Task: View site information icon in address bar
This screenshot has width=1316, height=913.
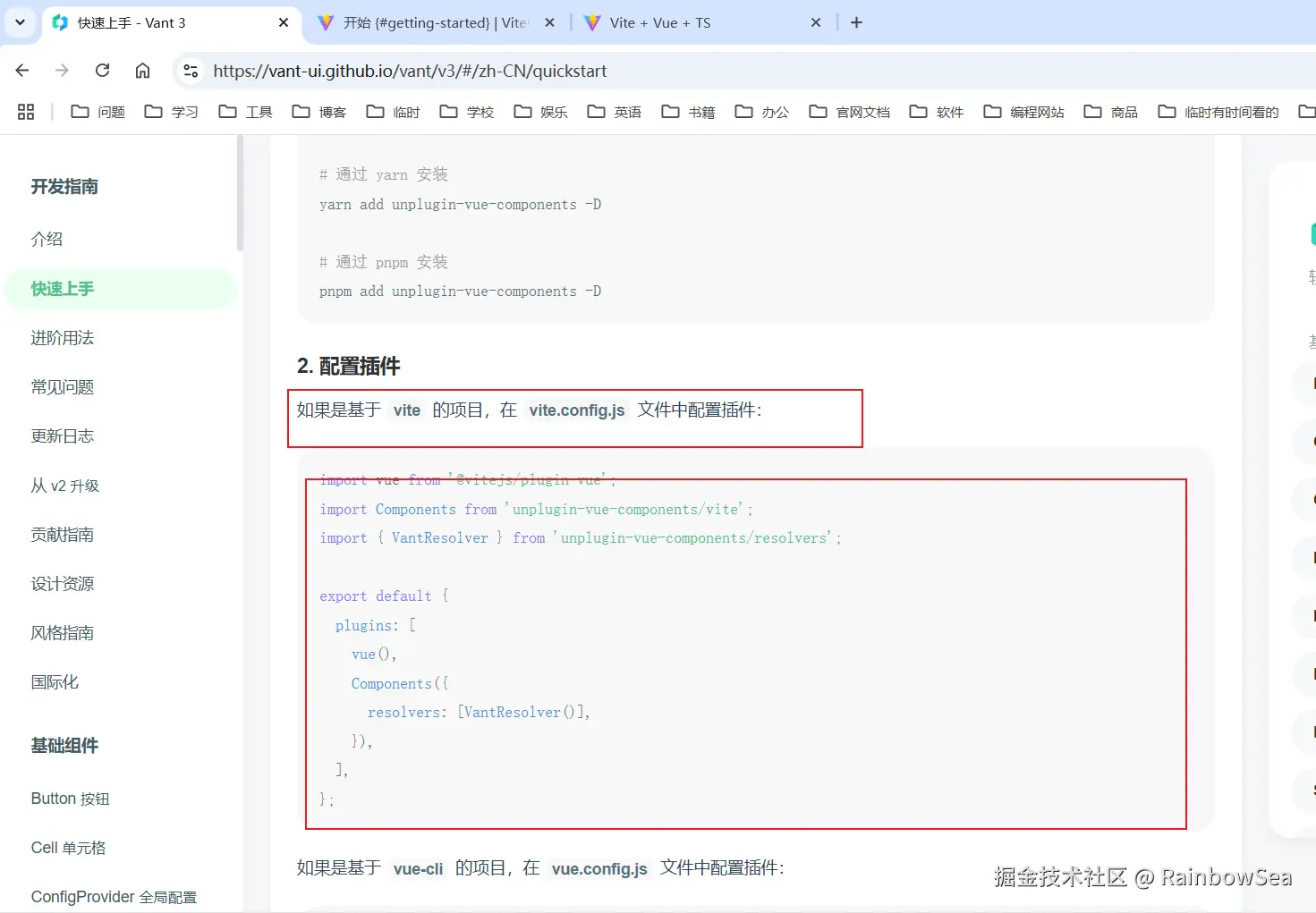Action: point(191,71)
